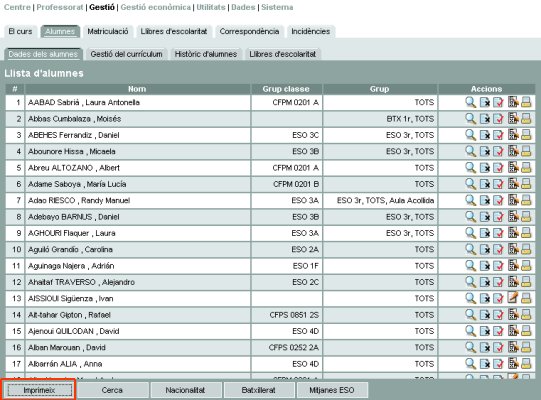Open Gestió econòmica menu item
Viewport: 541px width, 400px height.
(156, 7)
